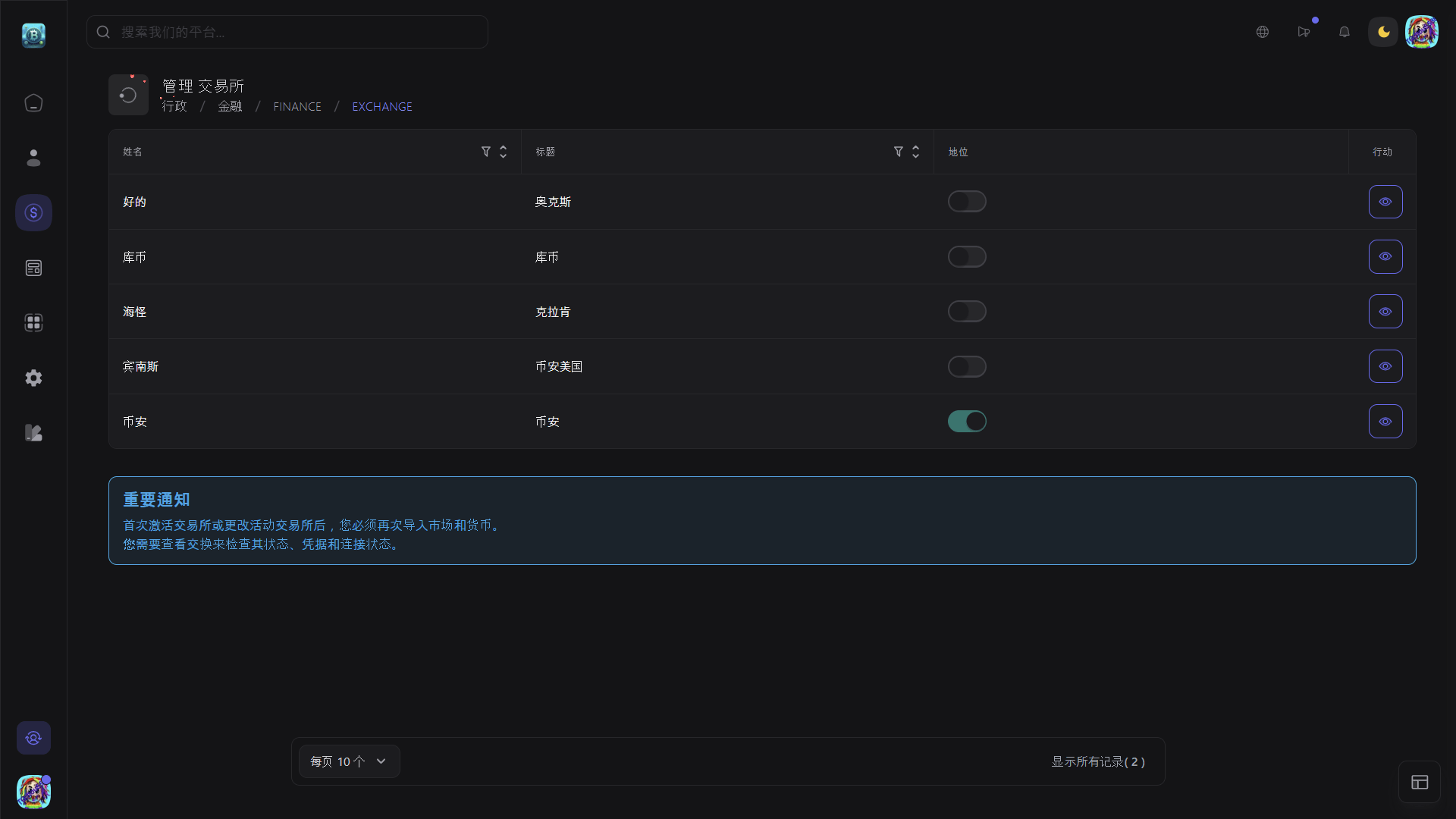Screen dimensions: 1456x819
Task: Enable the 库币 exchange status switch
Action: pyautogui.click(x=967, y=257)
